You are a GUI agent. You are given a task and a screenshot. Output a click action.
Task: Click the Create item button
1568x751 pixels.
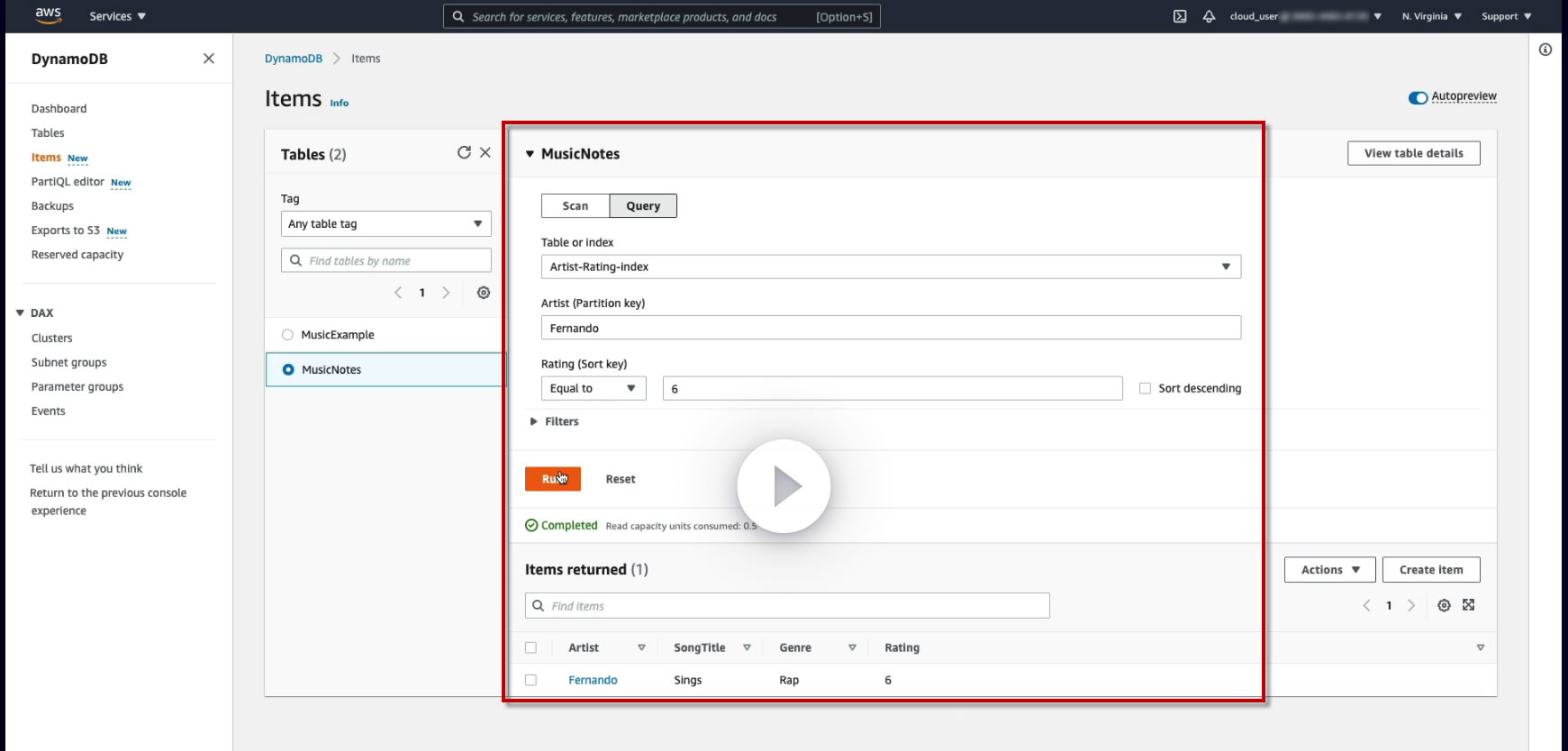1431,570
